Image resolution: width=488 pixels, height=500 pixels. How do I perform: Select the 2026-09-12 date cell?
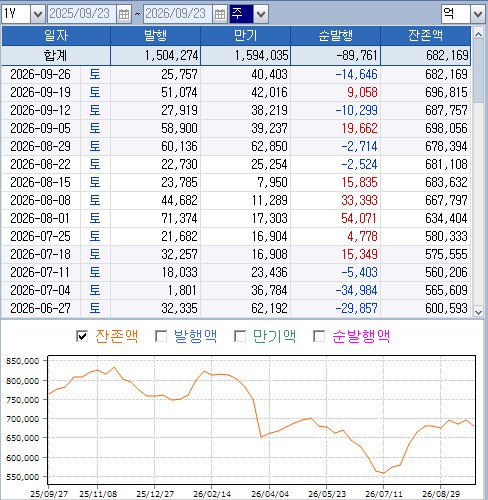[x=41, y=110]
